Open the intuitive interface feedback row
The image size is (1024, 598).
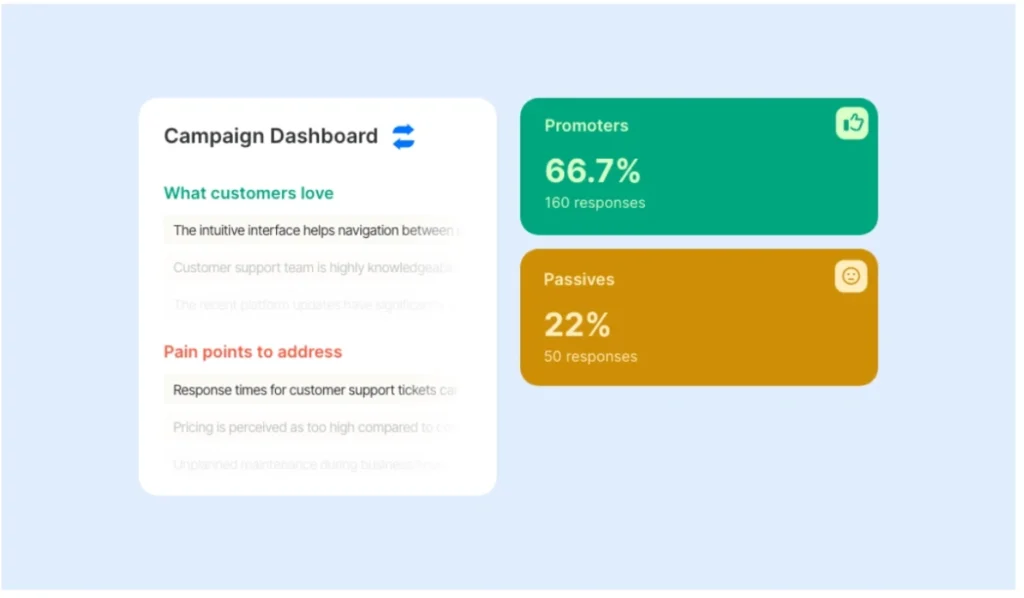click(x=315, y=232)
